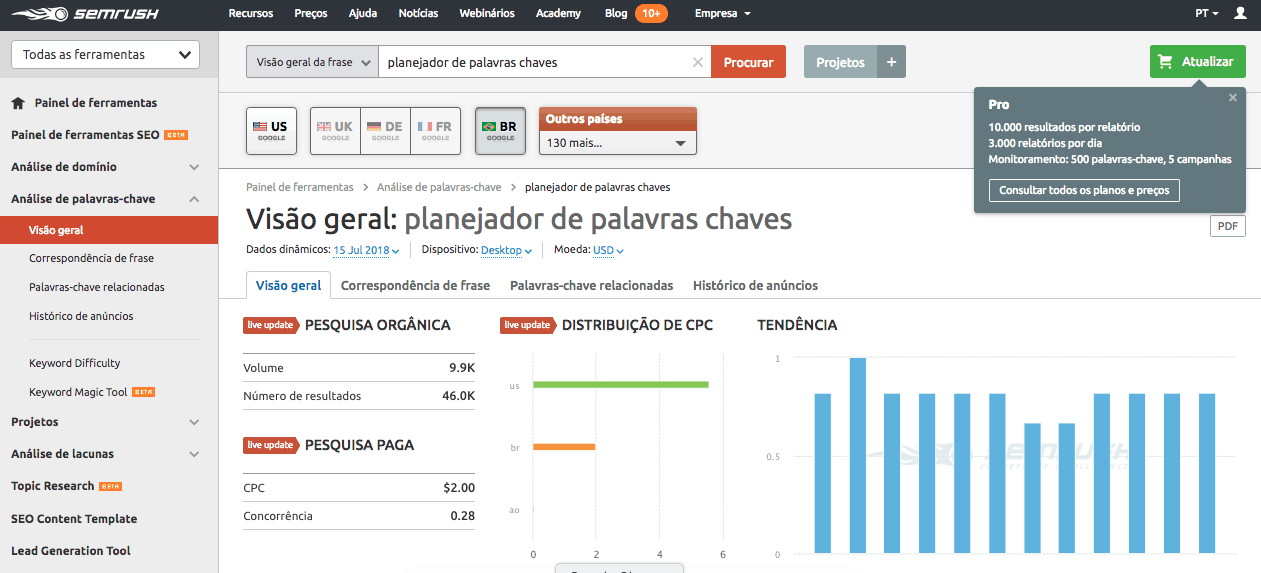Viewport: 1261px width, 573px height.
Task: Open SEO Content Template in sidebar
Action: (74, 519)
